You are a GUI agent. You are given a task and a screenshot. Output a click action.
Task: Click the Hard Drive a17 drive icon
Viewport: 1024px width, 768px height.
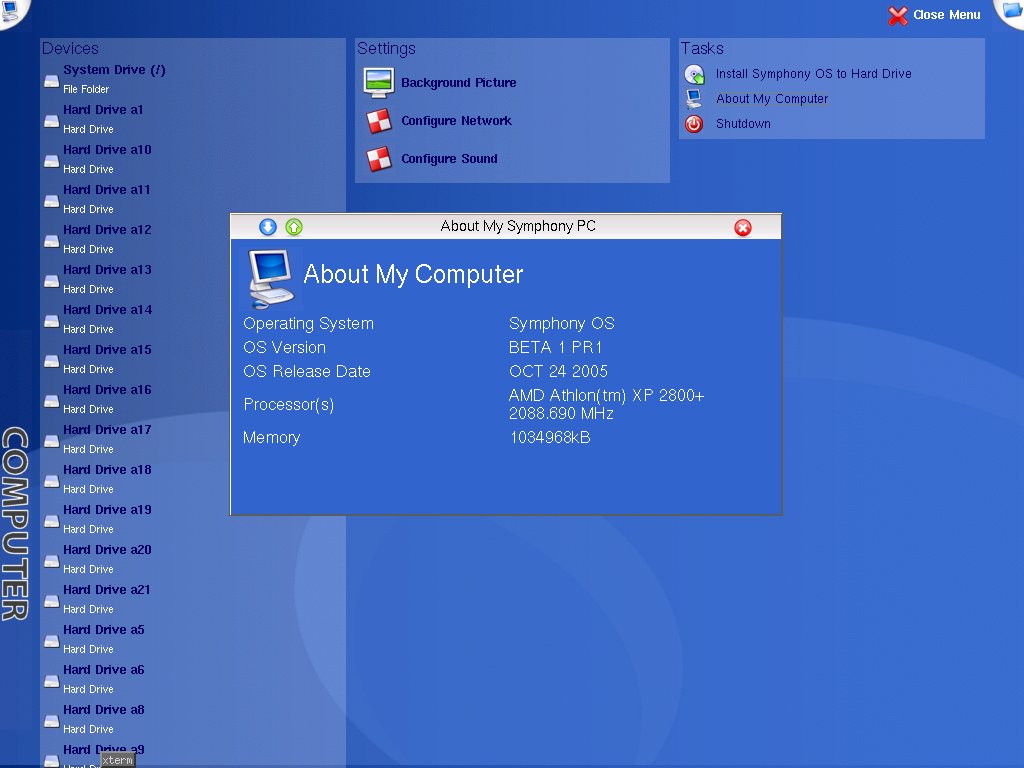52,440
